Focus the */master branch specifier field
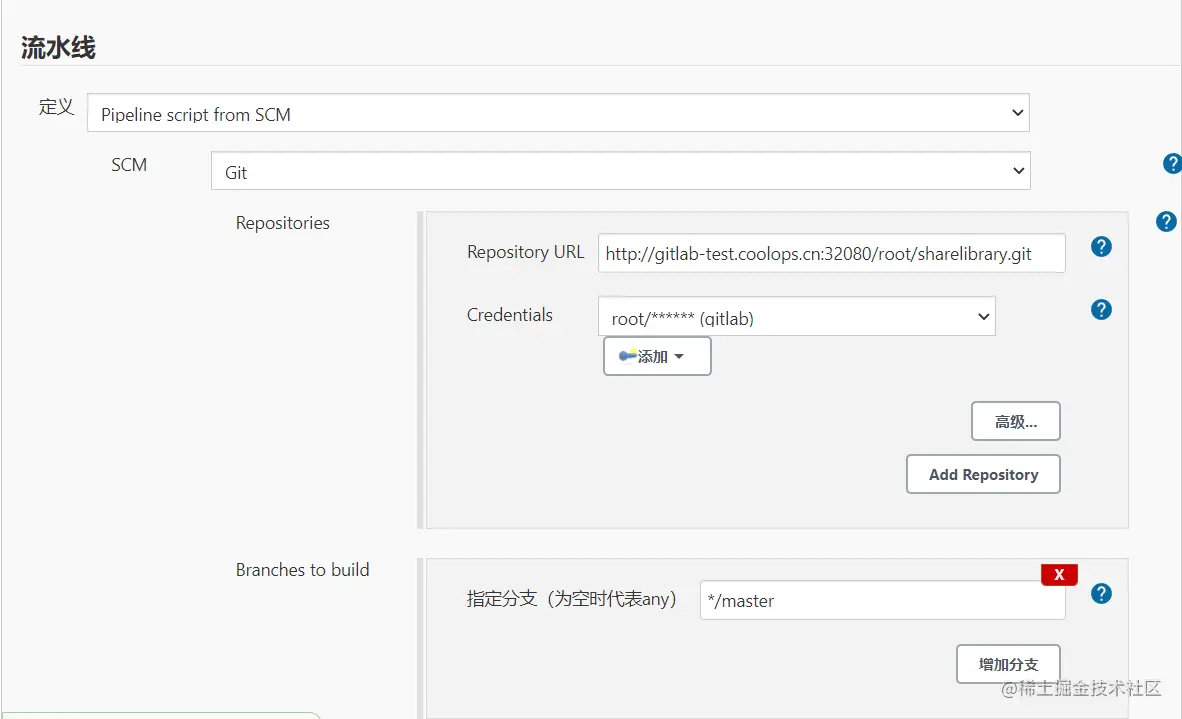 [x=882, y=600]
